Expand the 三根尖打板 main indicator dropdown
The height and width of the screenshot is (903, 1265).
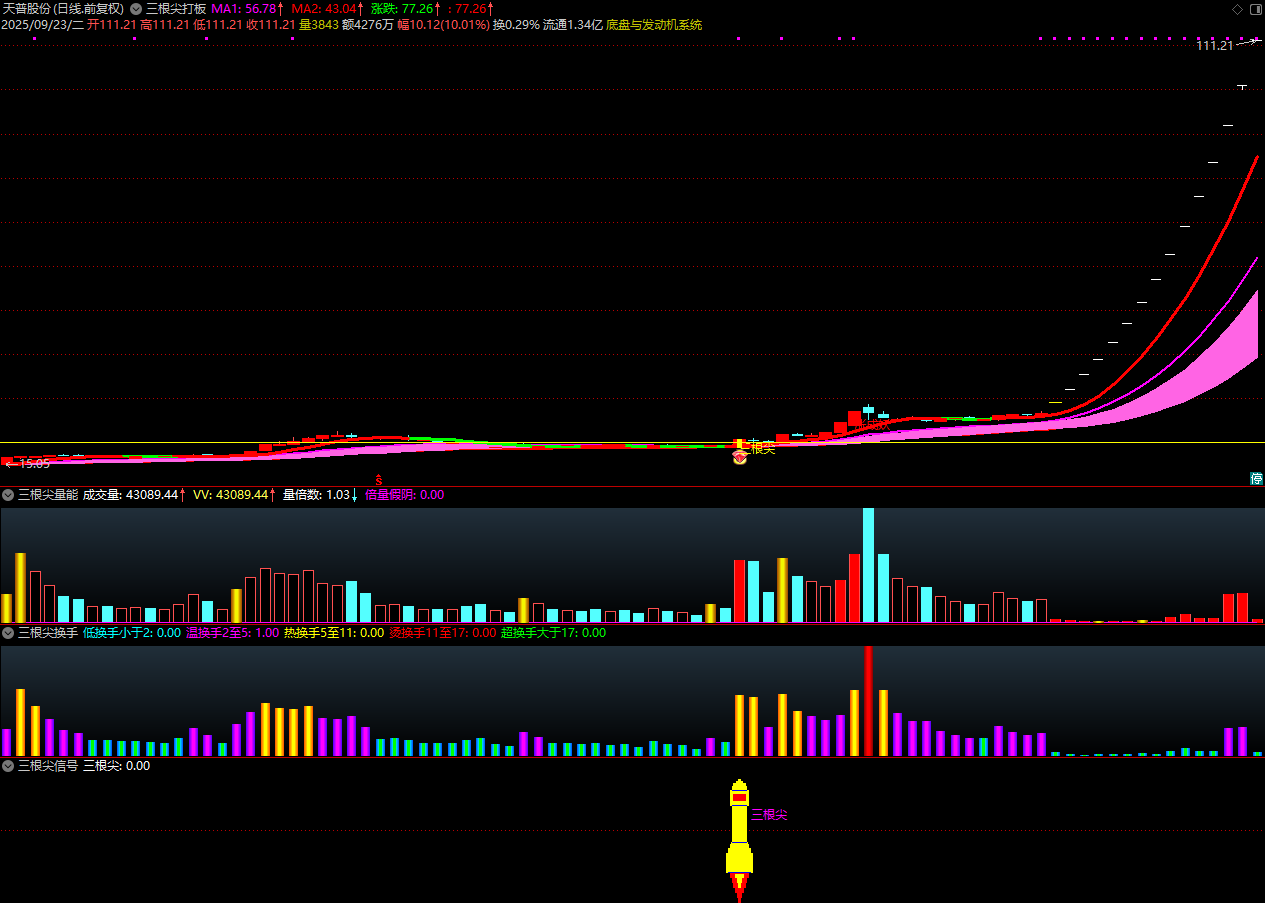click(x=136, y=9)
